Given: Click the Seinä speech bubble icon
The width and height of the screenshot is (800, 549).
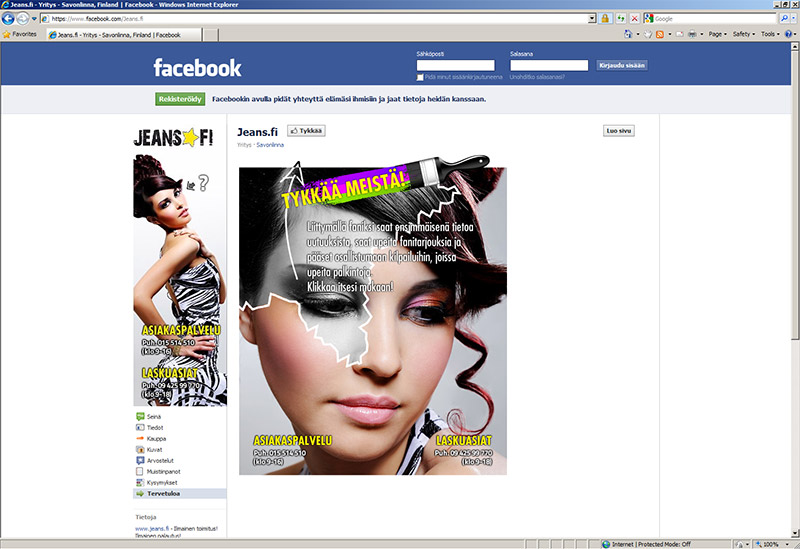Looking at the screenshot, I should [140, 417].
